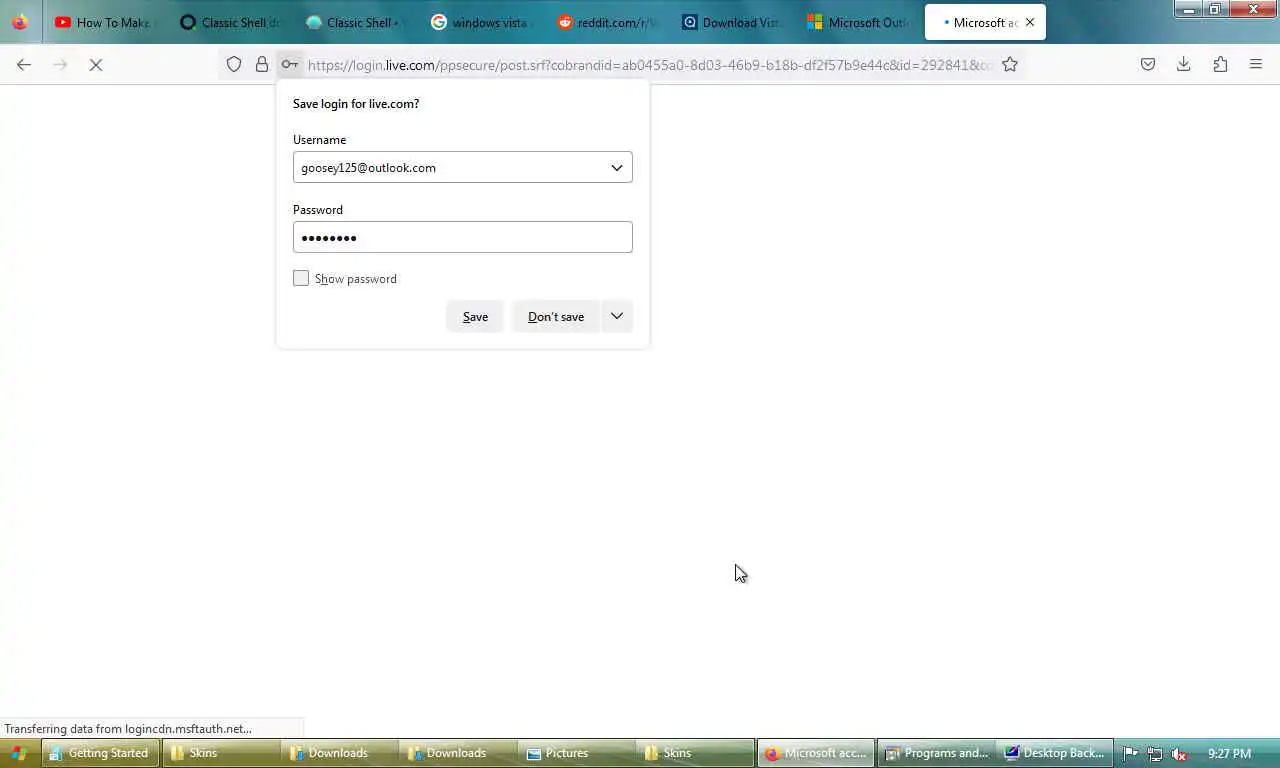Click the key icon in address bar
Screen dimensions: 1280x768
pos(289,64)
